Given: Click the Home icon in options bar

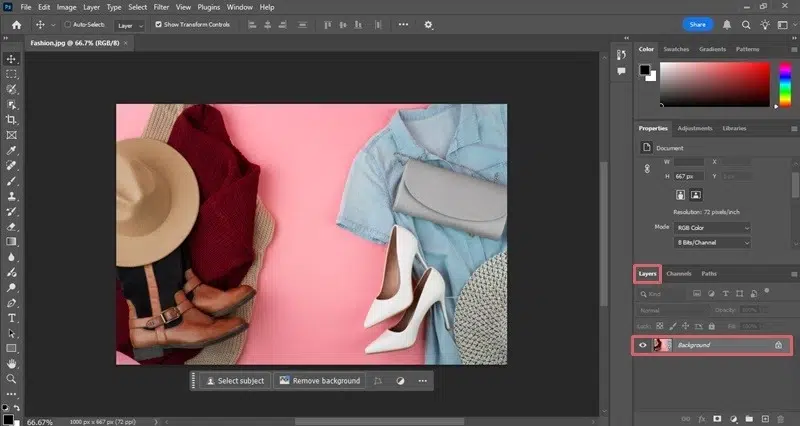Looking at the screenshot, I should point(16,24).
